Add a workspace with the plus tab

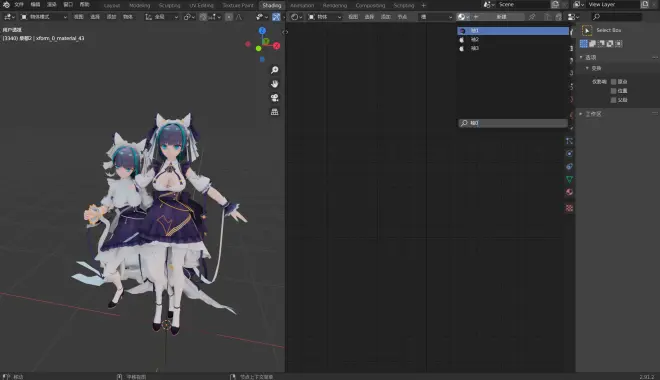423,5
